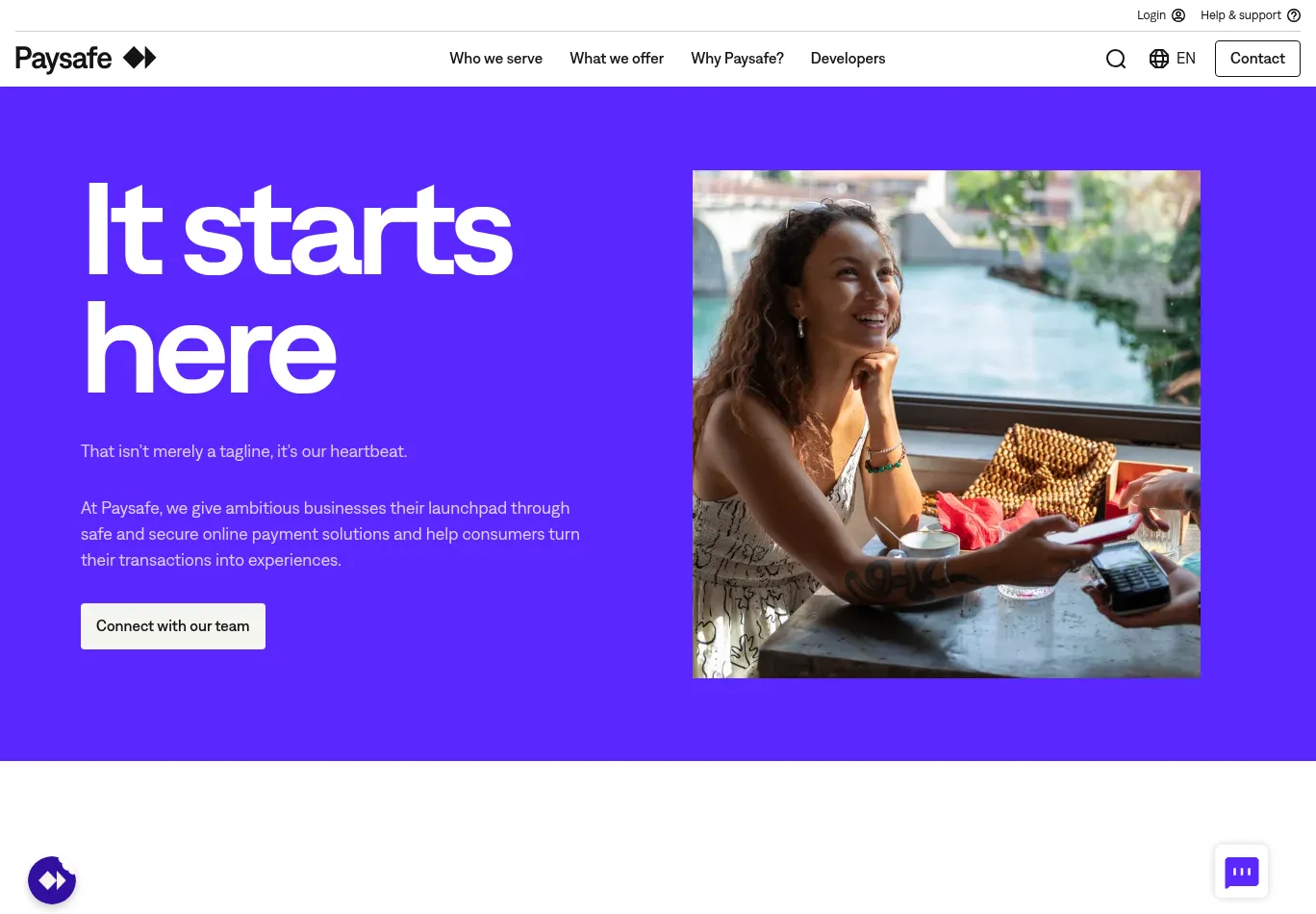
Task: Expand the What we offer menu
Action: click(x=617, y=59)
